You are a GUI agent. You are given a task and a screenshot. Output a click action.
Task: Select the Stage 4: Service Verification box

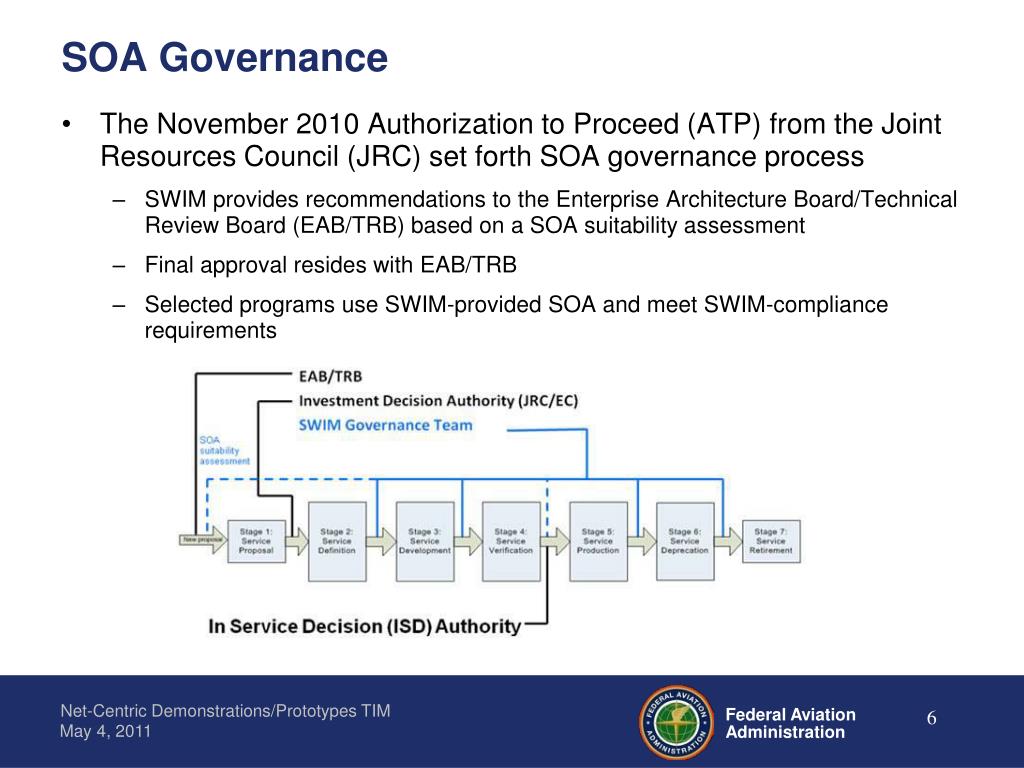click(x=511, y=541)
